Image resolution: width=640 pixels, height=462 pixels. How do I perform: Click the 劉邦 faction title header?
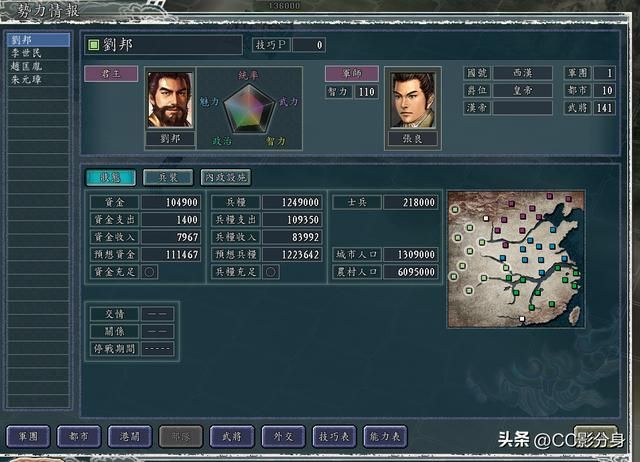click(163, 45)
